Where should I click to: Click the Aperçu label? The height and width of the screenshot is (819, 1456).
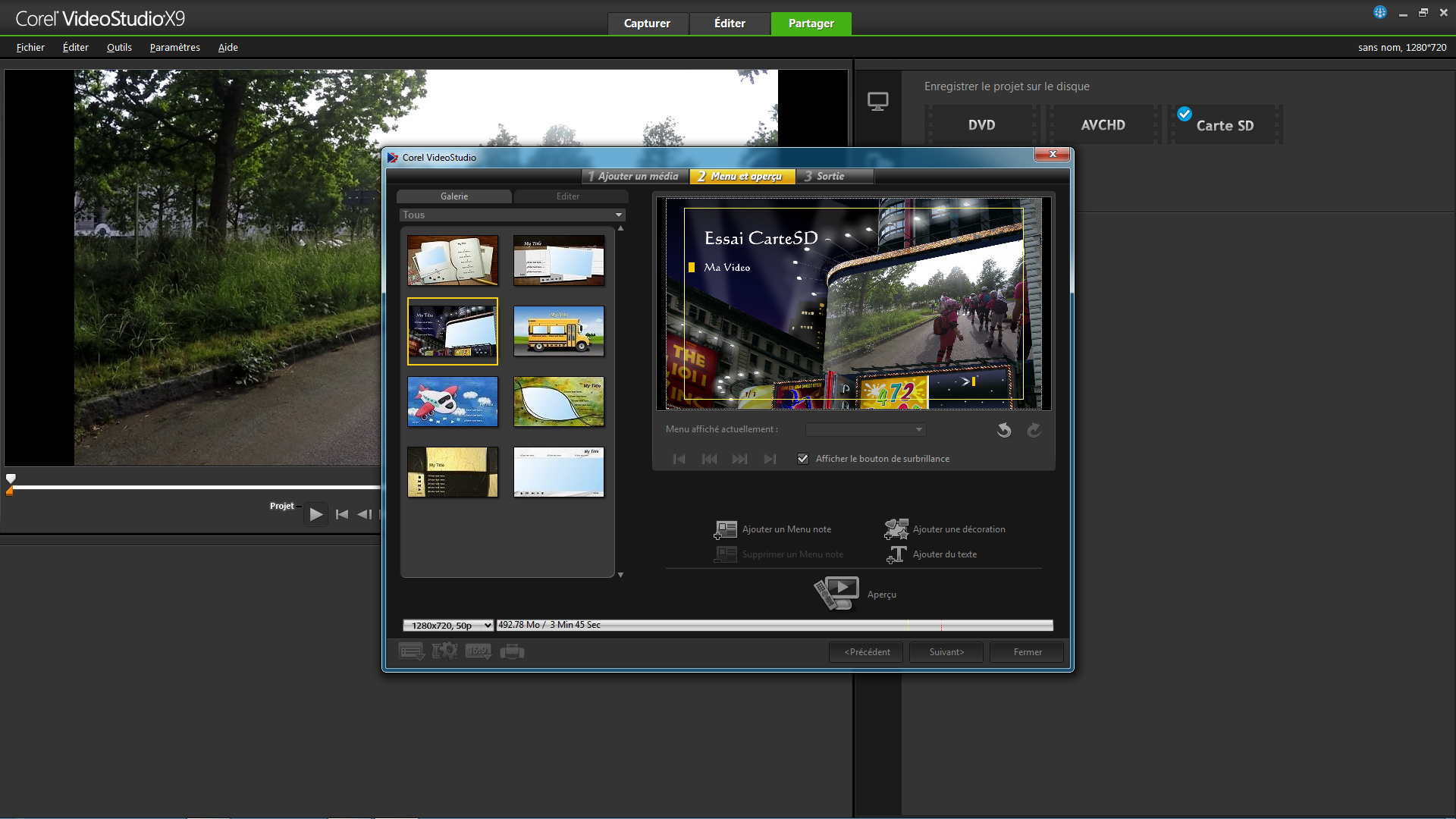click(x=882, y=595)
